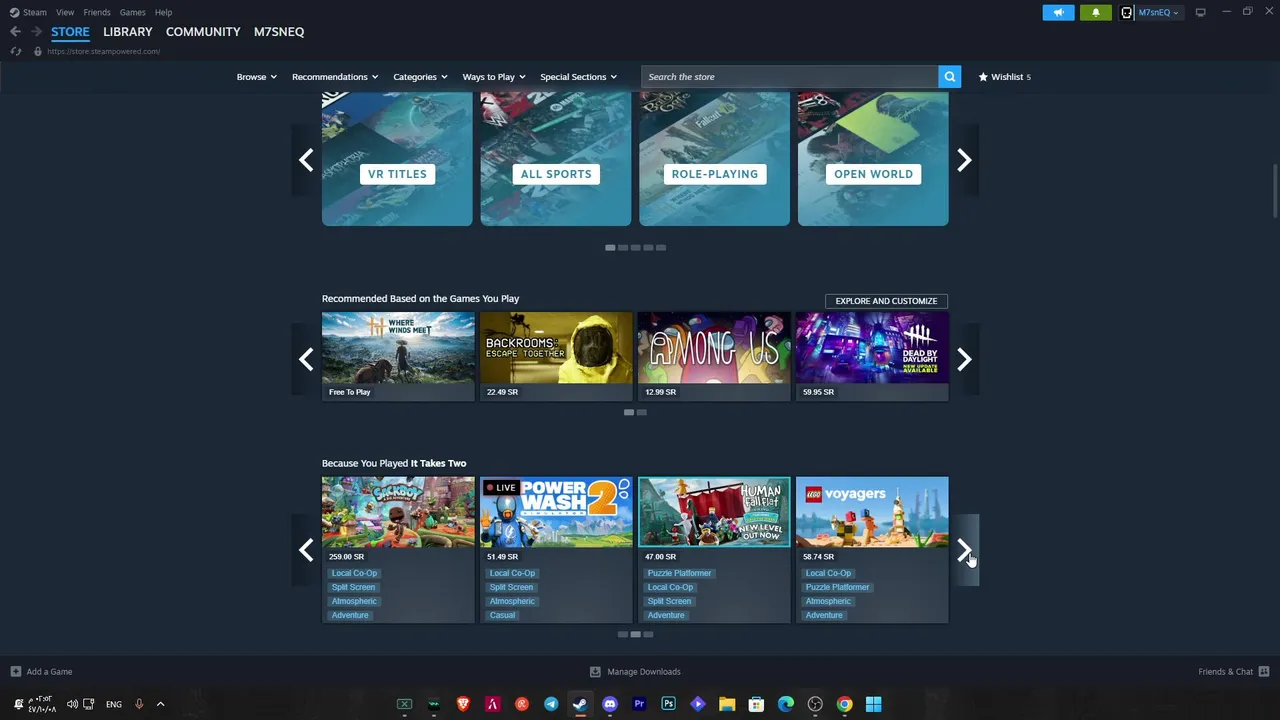Click the blue announcements megaphone icon
This screenshot has height=720, width=1280.
click(1058, 12)
